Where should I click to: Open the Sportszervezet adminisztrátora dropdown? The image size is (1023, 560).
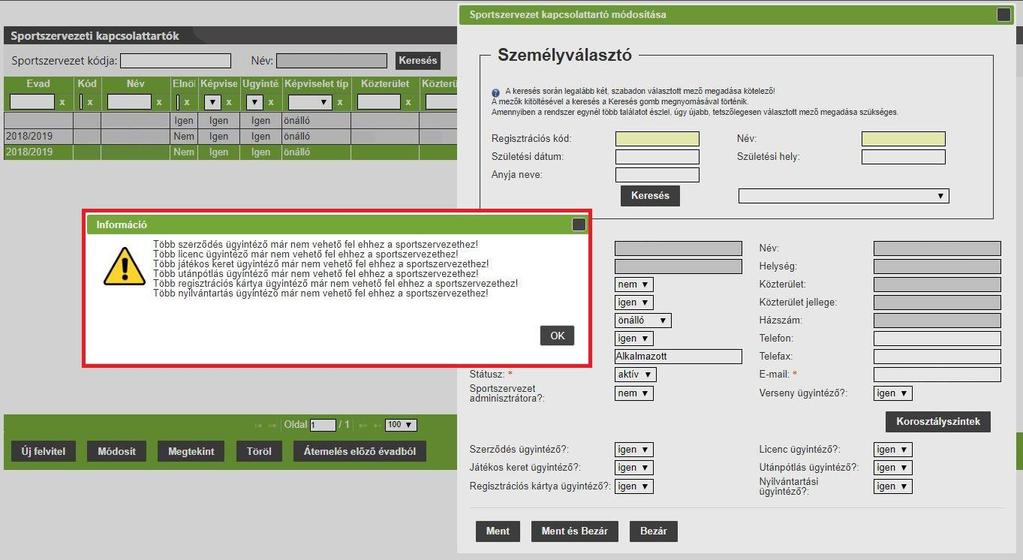634,394
